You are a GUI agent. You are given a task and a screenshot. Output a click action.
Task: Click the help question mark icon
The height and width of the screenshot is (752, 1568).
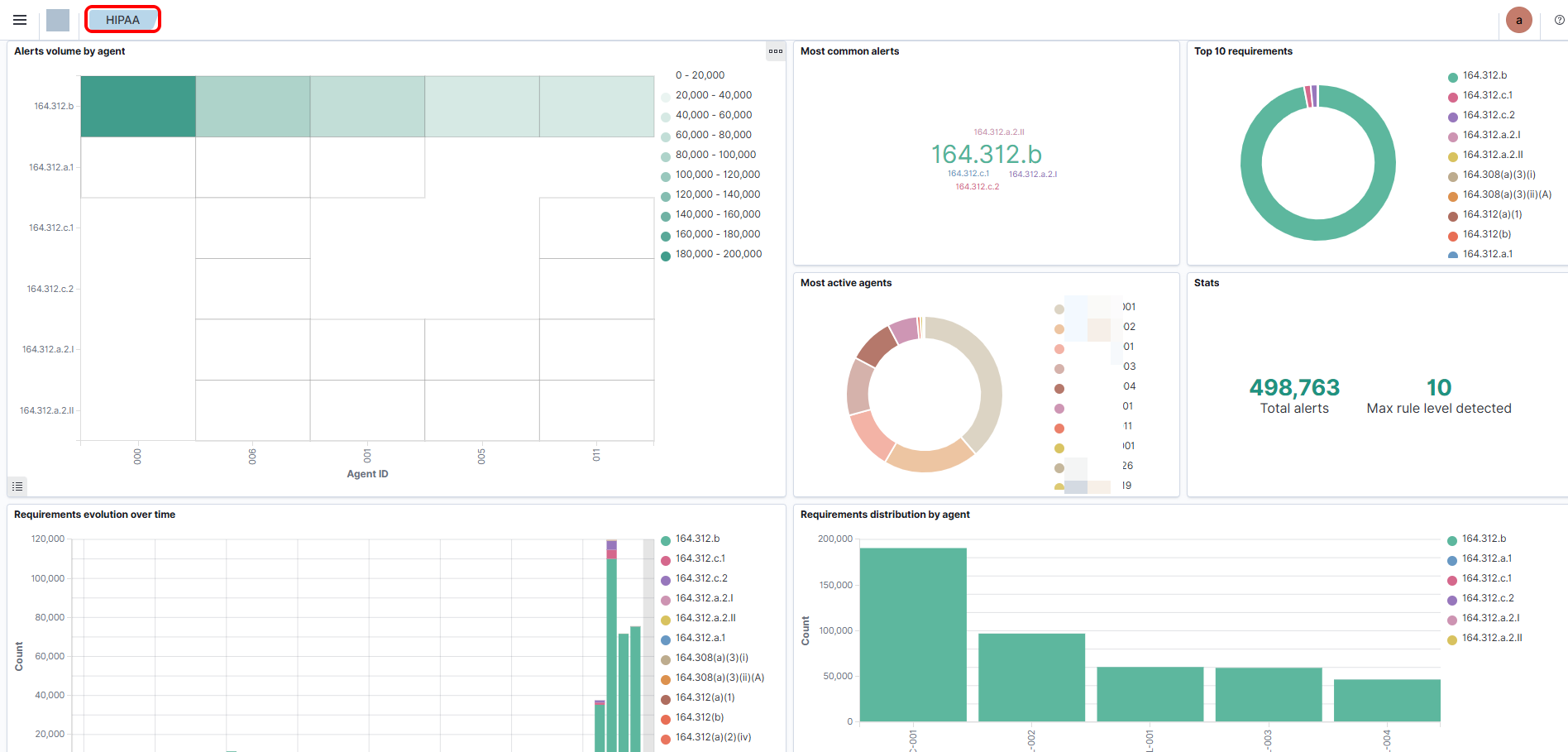pyautogui.click(x=1559, y=20)
